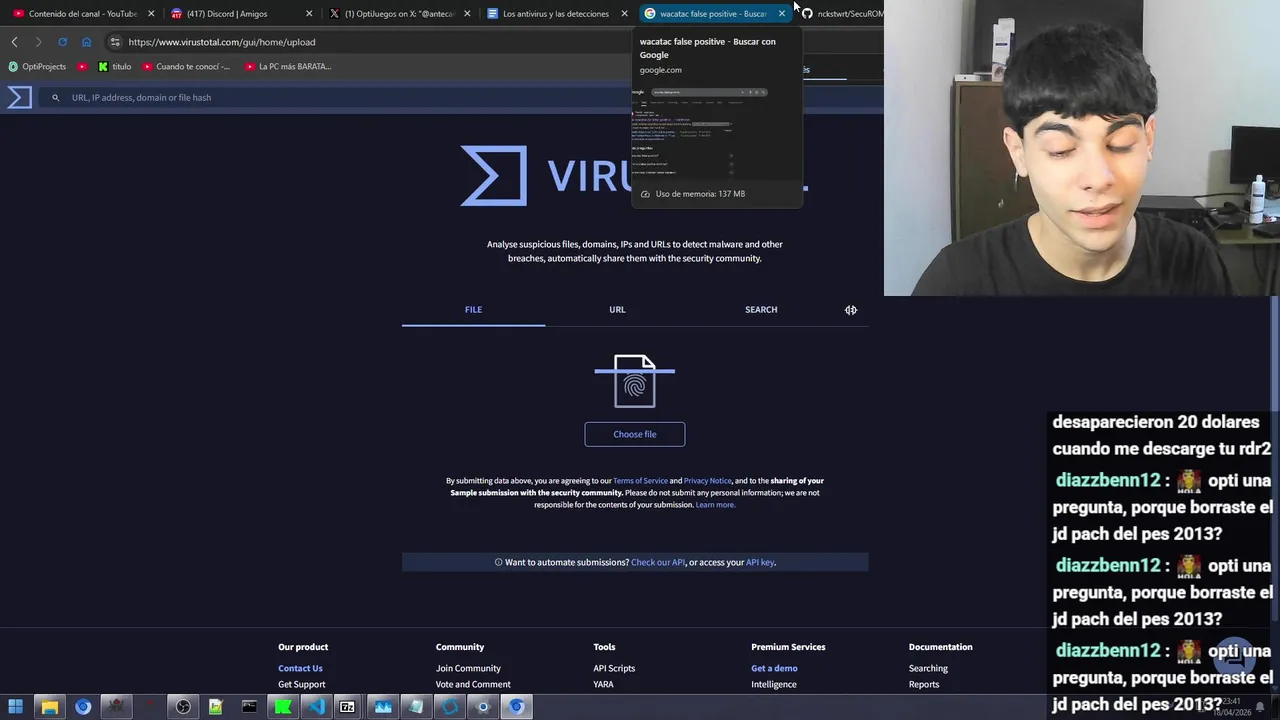Open Contact Us in footer

pos(300,669)
